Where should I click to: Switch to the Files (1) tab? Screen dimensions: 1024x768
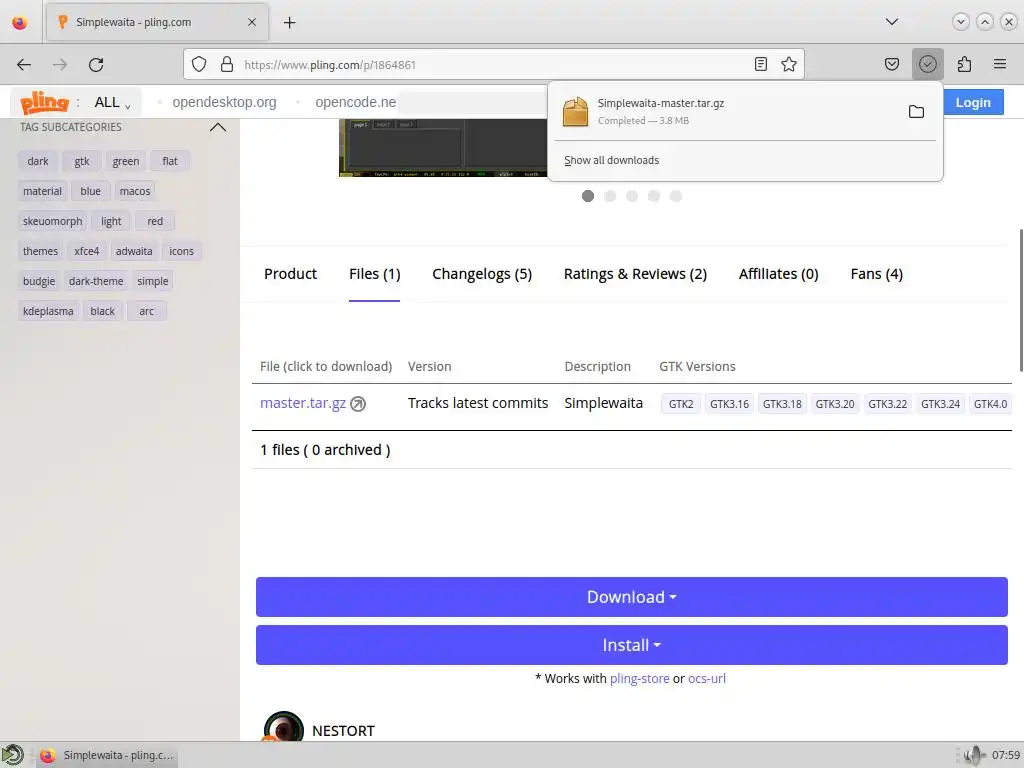click(x=374, y=274)
